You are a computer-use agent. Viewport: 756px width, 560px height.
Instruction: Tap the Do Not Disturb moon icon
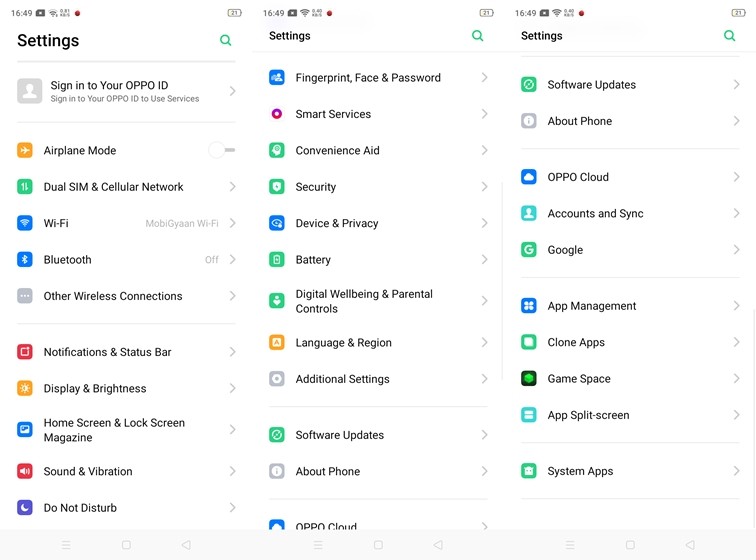coord(25,507)
